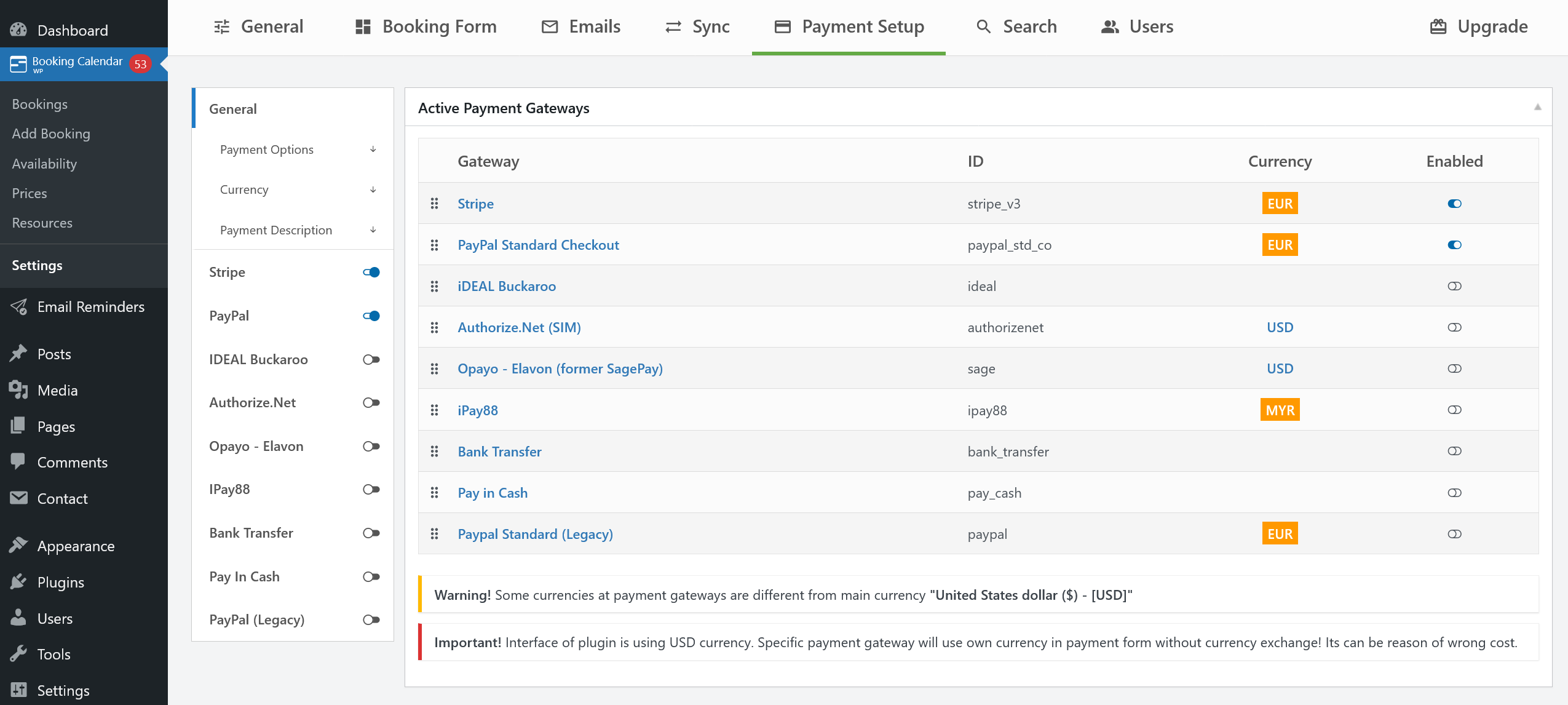
Task: Grab the drag handle for Stripe row
Action: tap(435, 204)
